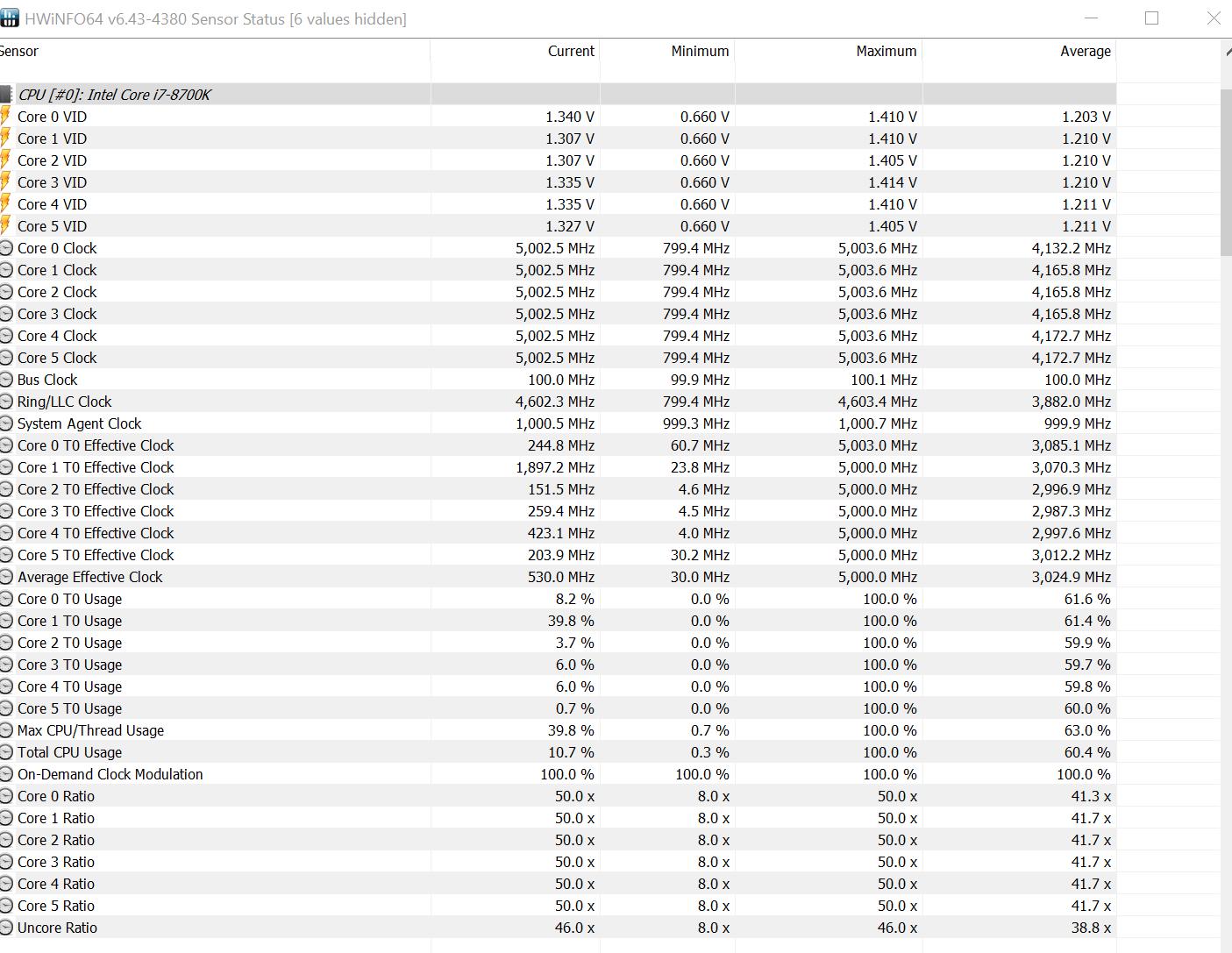The width and height of the screenshot is (1232, 953).
Task: Click the lightning bolt icon for Core 3 VID
Action: pos(5,182)
